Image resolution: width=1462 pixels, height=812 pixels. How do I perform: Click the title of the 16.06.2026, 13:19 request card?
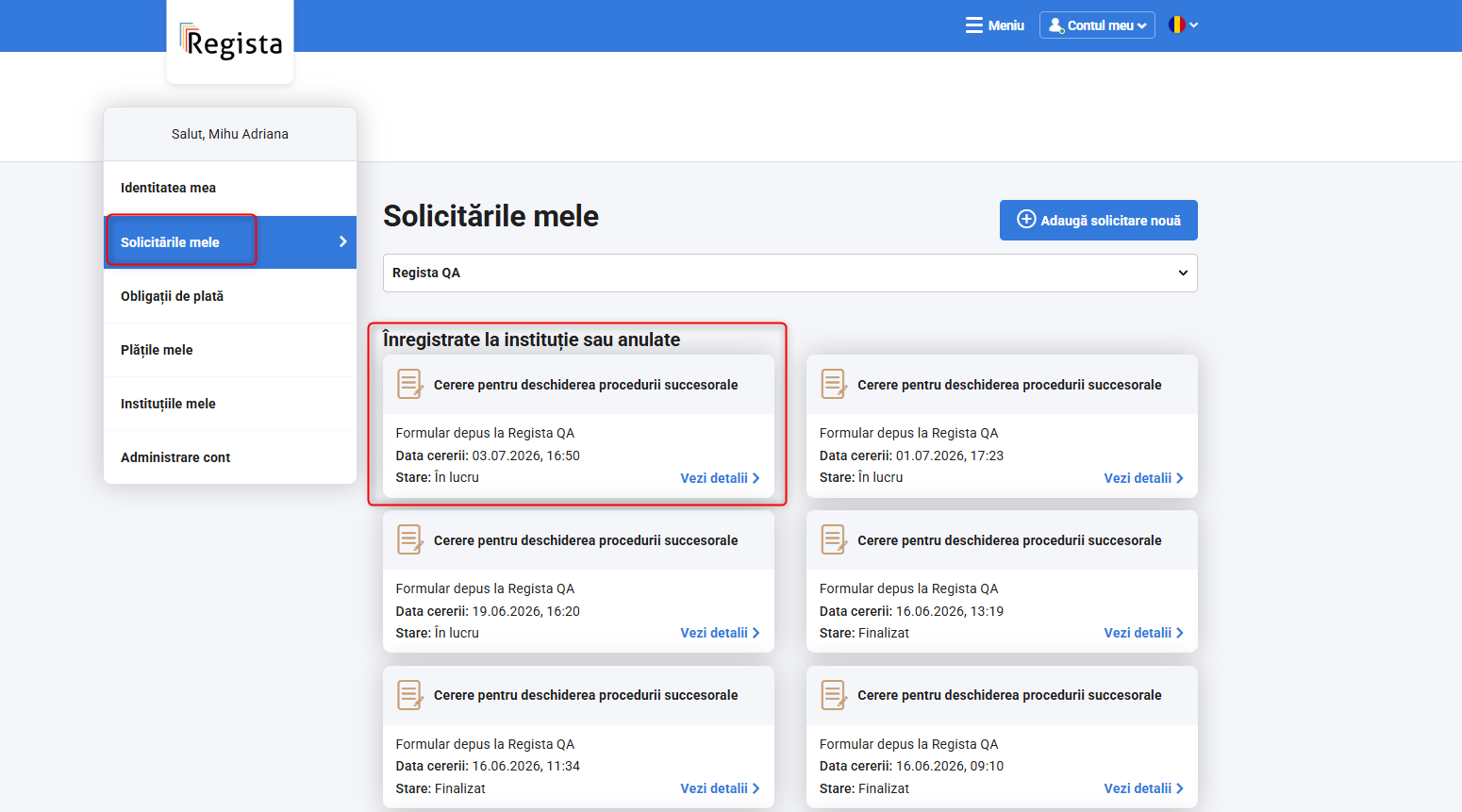(x=1009, y=540)
